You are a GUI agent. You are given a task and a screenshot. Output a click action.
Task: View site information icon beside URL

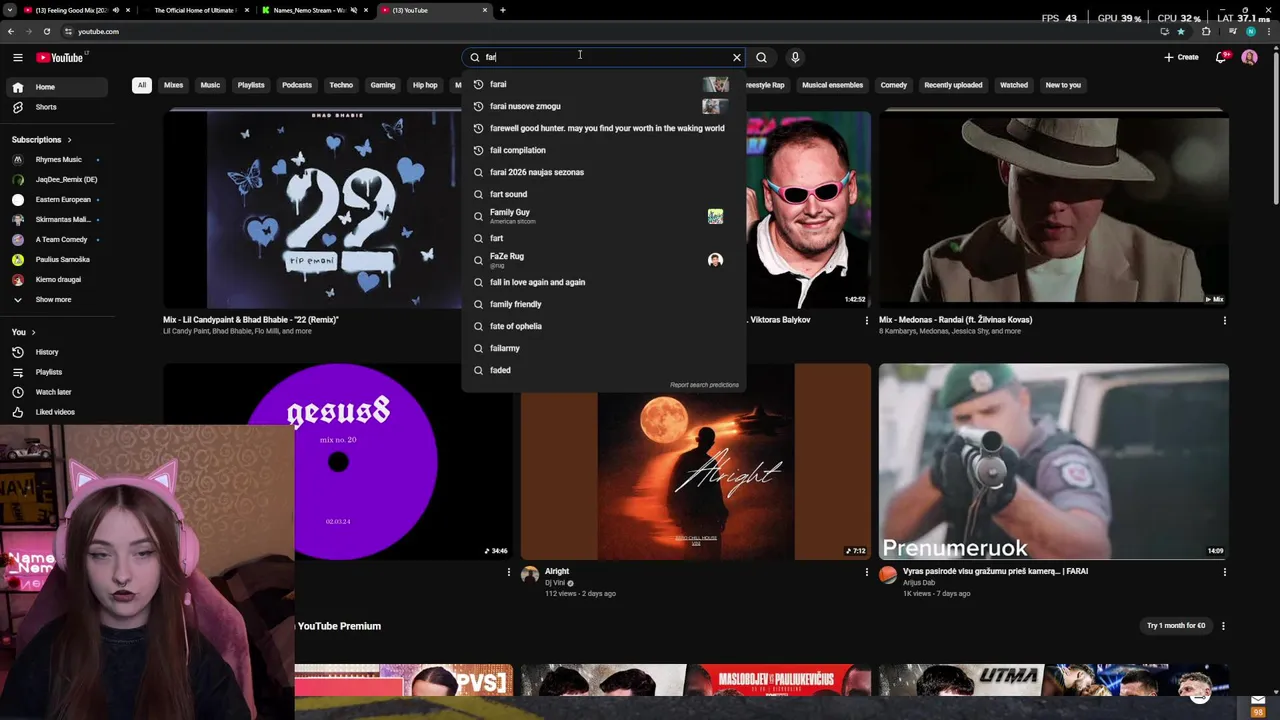coord(68,31)
